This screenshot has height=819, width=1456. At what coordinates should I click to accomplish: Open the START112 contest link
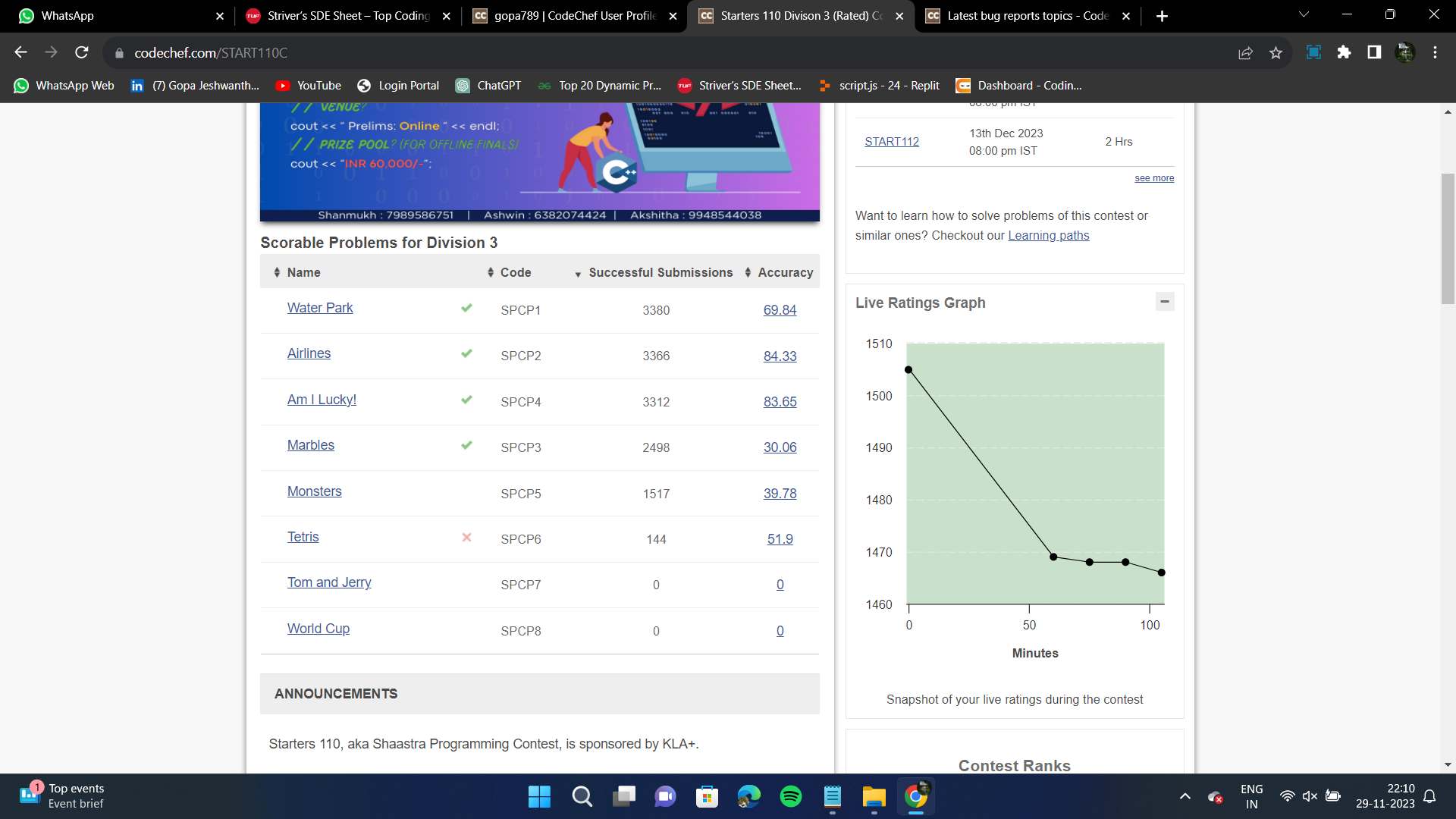[892, 142]
